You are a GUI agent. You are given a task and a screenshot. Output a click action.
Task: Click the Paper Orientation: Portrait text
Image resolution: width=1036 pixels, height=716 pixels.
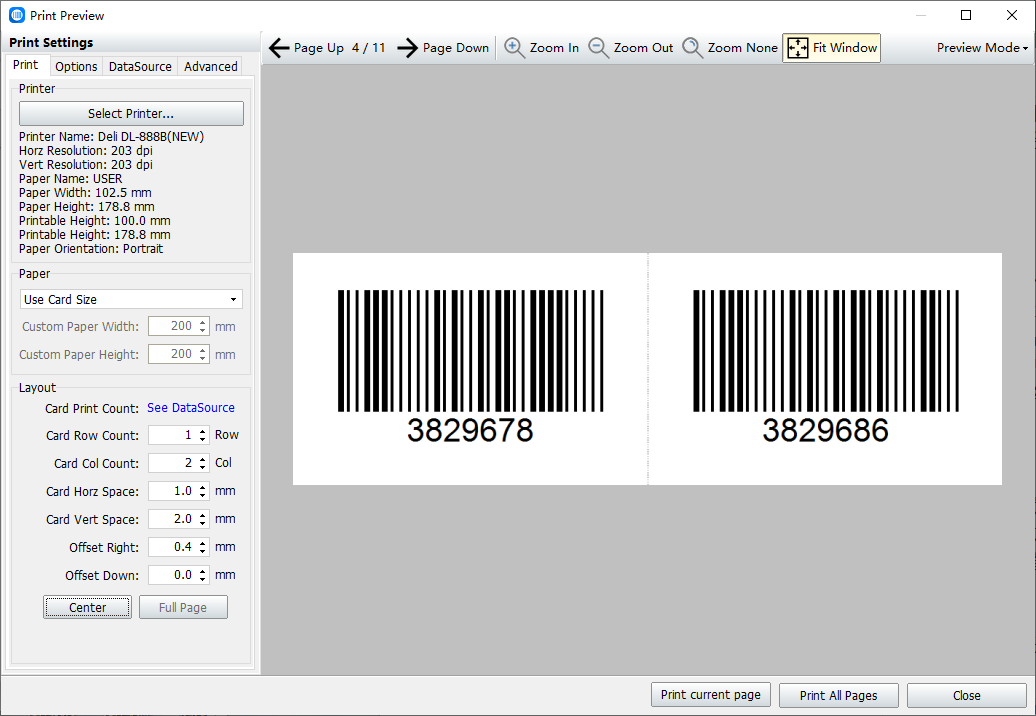pyautogui.click(x=91, y=249)
